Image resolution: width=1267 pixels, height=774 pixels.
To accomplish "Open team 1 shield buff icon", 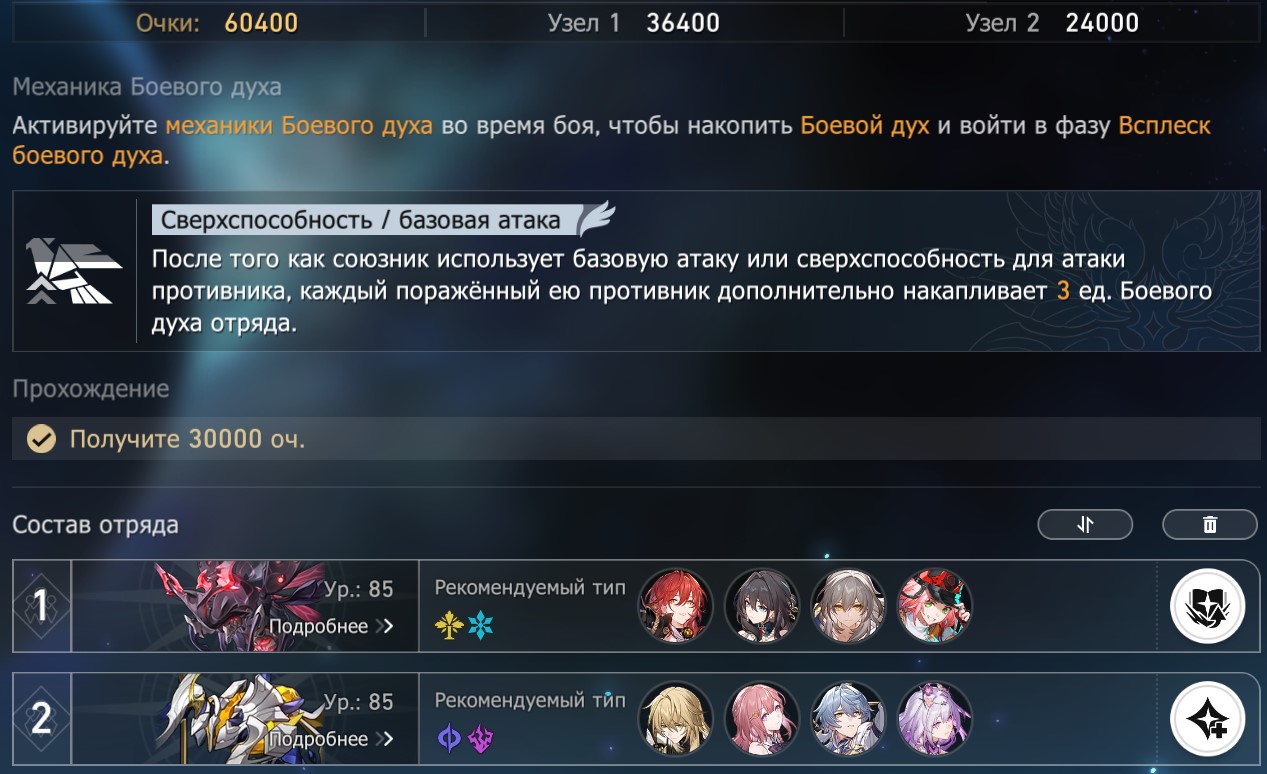I will click(1207, 606).
